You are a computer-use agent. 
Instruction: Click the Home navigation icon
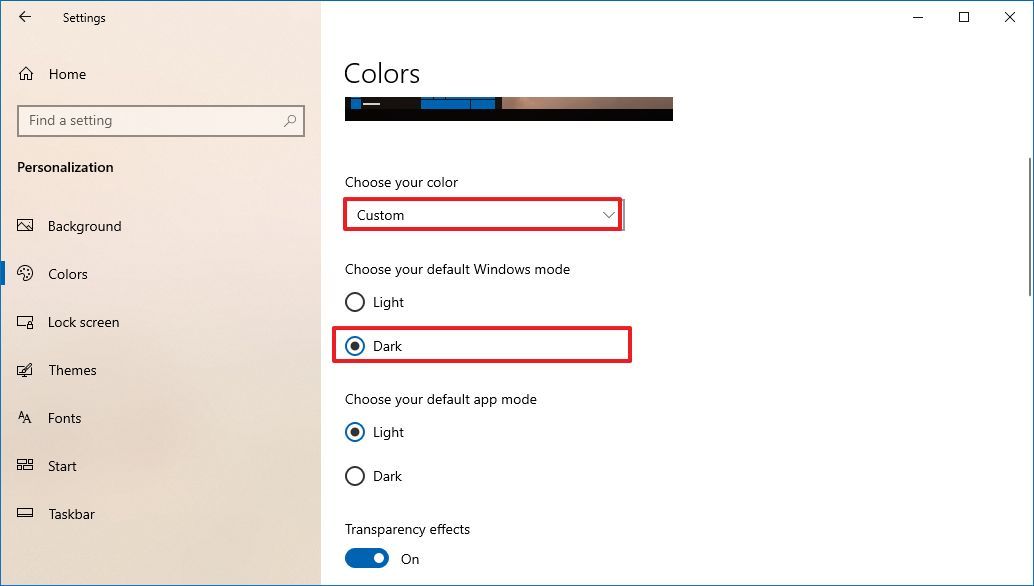[24, 73]
